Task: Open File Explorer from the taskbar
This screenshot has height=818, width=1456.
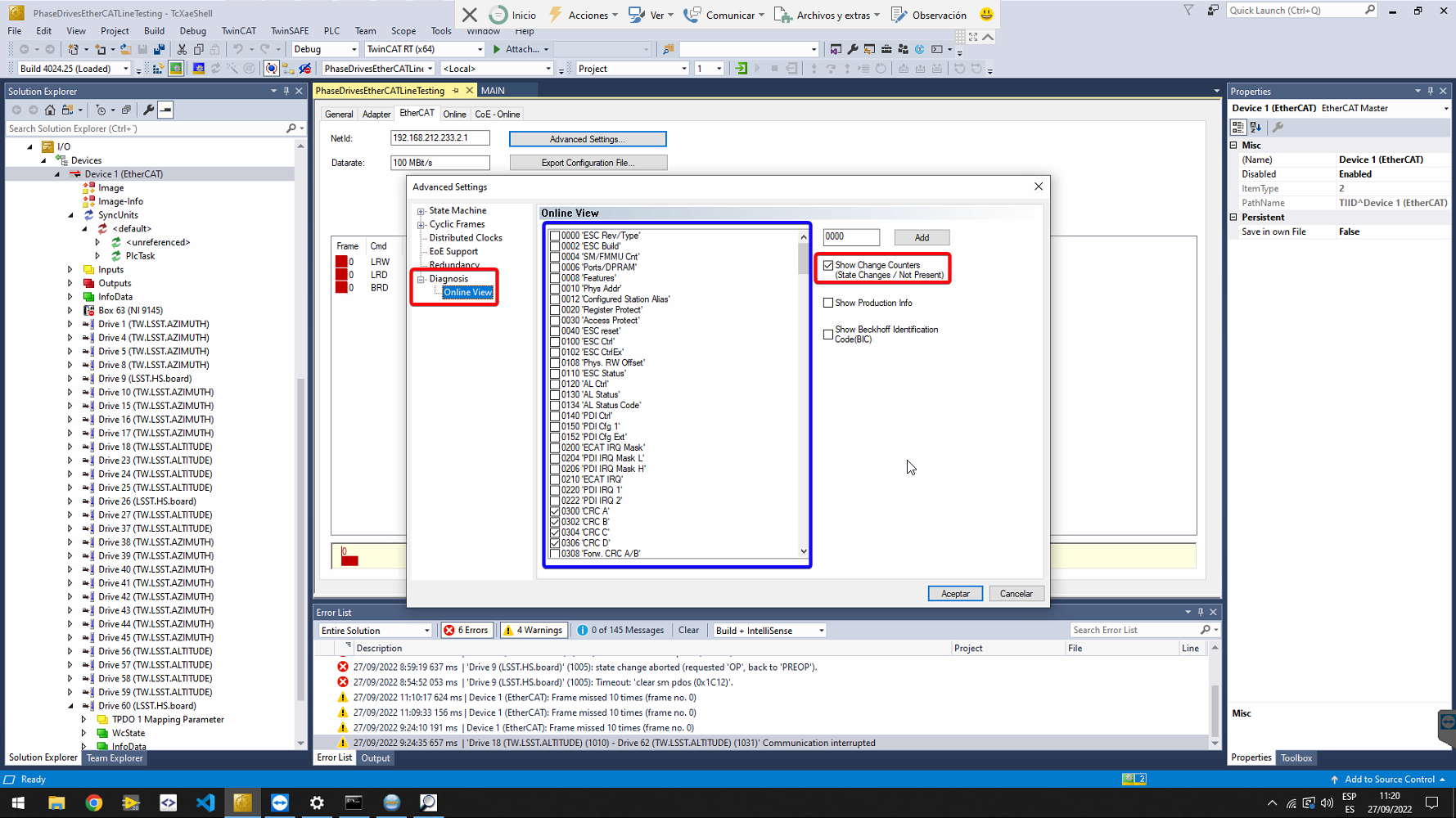Action: (x=56, y=802)
